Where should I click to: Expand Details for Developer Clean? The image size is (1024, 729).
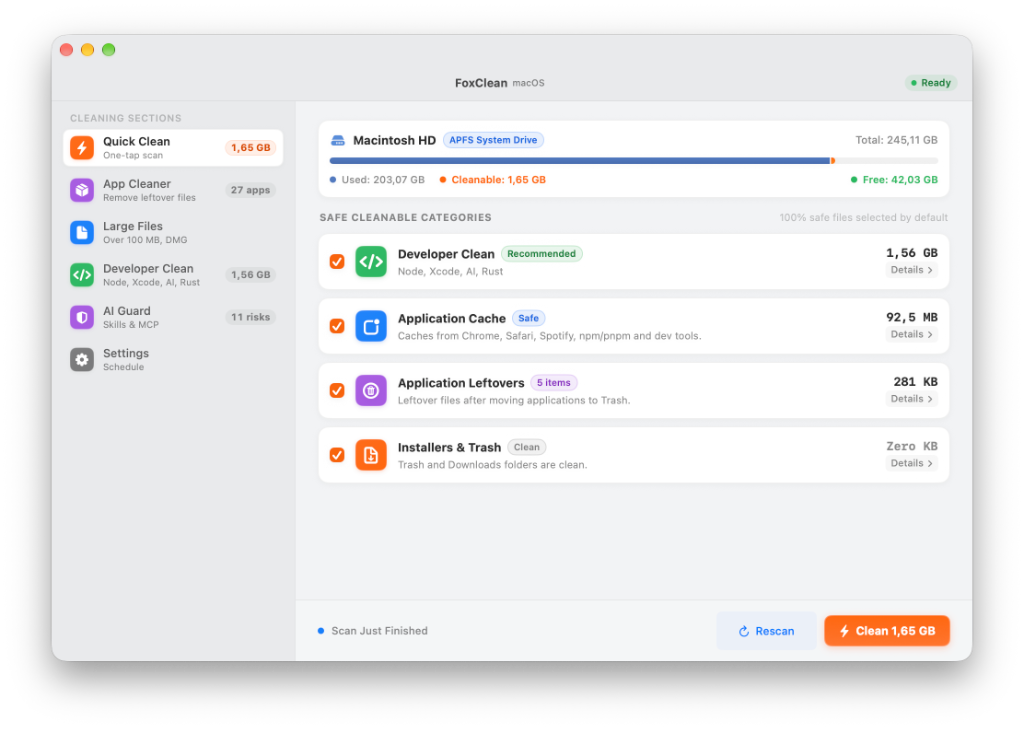click(912, 270)
